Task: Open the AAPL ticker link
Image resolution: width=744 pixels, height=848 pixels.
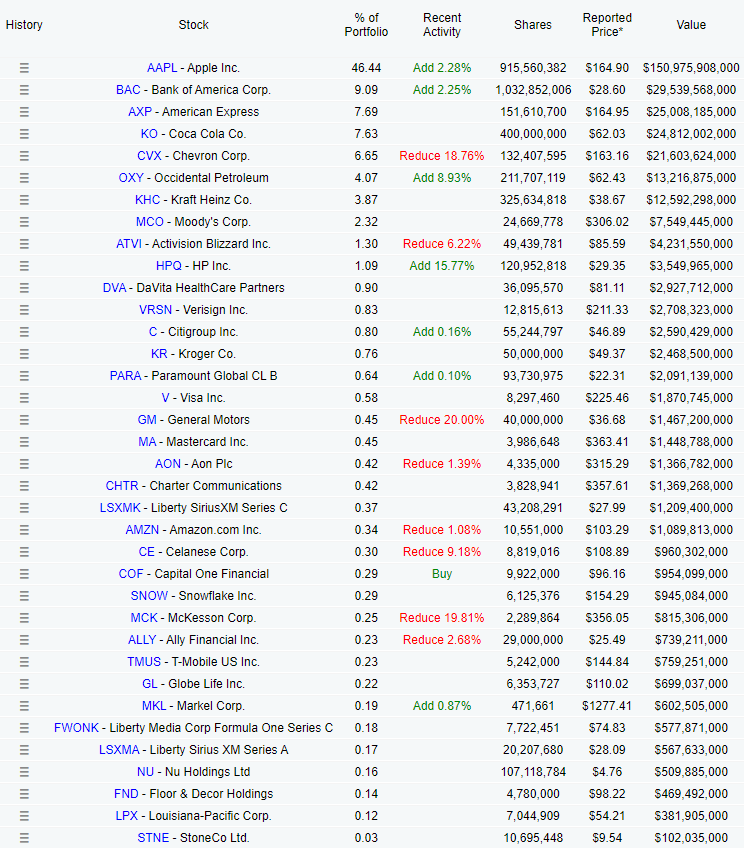Action: tap(162, 68)
